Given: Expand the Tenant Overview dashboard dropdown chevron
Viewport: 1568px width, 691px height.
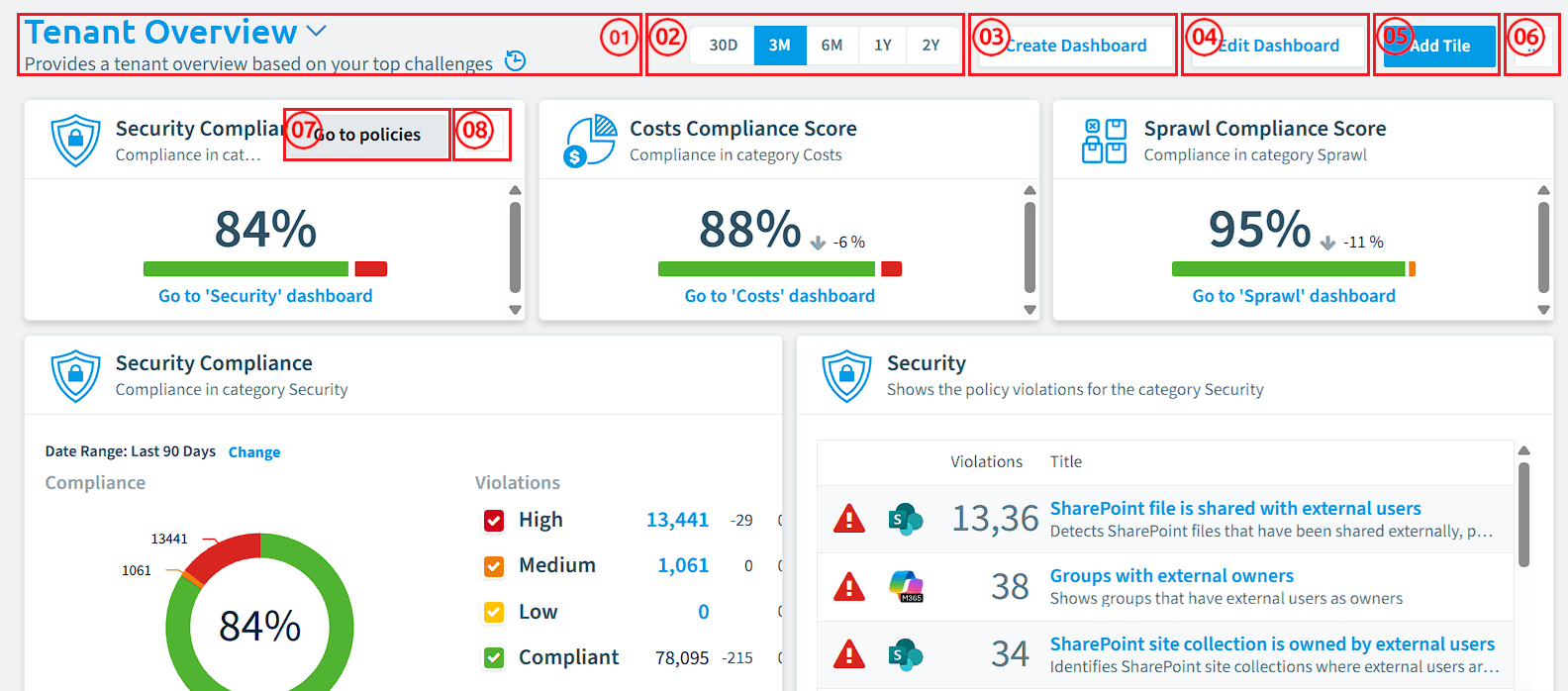Looking at the screenshot, I should [x=317, y=32].
